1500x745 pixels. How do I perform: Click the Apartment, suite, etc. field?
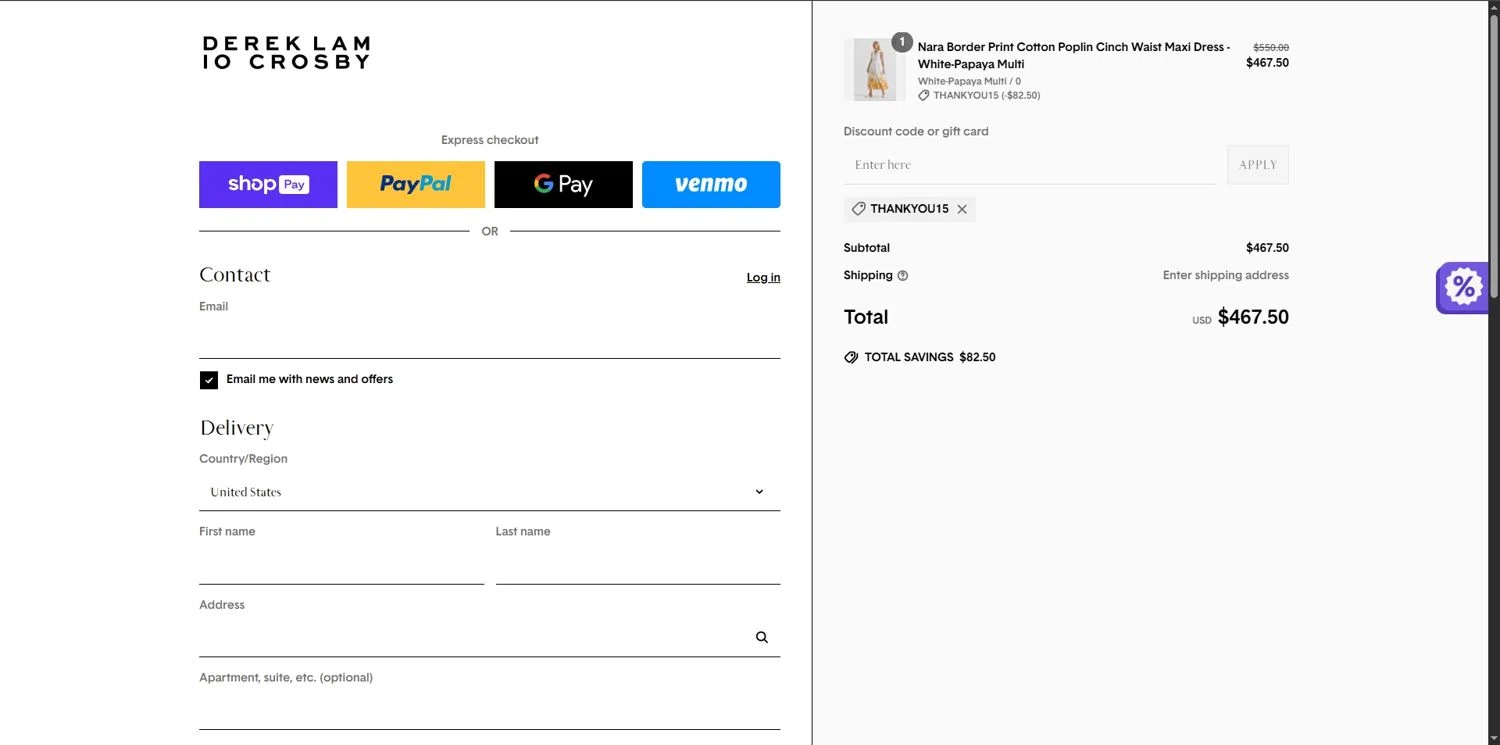(x=490, y=711)
